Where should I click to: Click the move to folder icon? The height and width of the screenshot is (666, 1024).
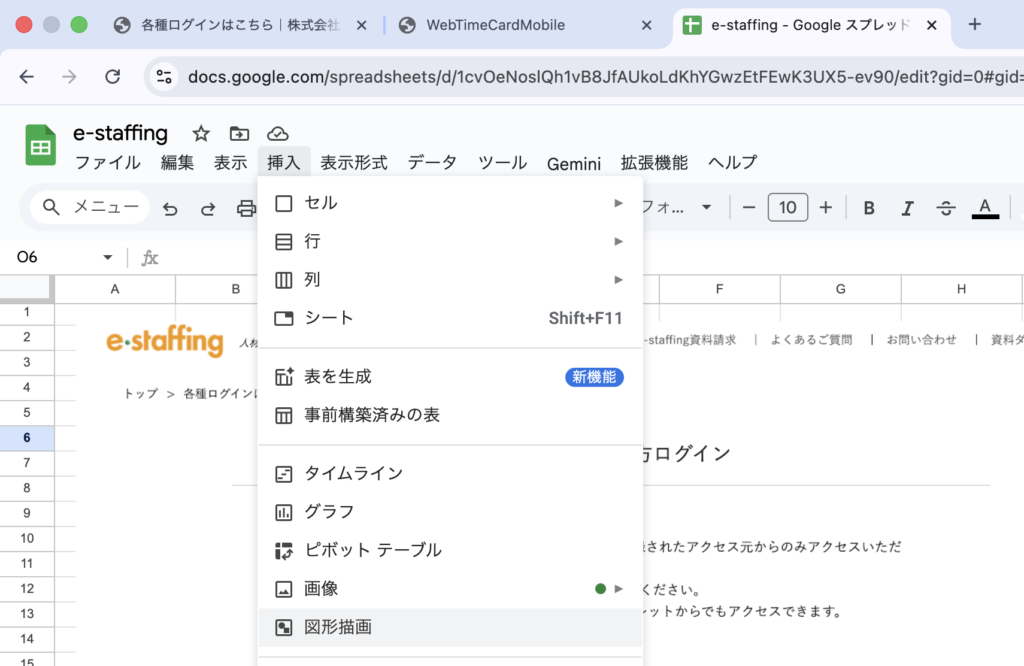pyautogui.click(x=239, y=134)
